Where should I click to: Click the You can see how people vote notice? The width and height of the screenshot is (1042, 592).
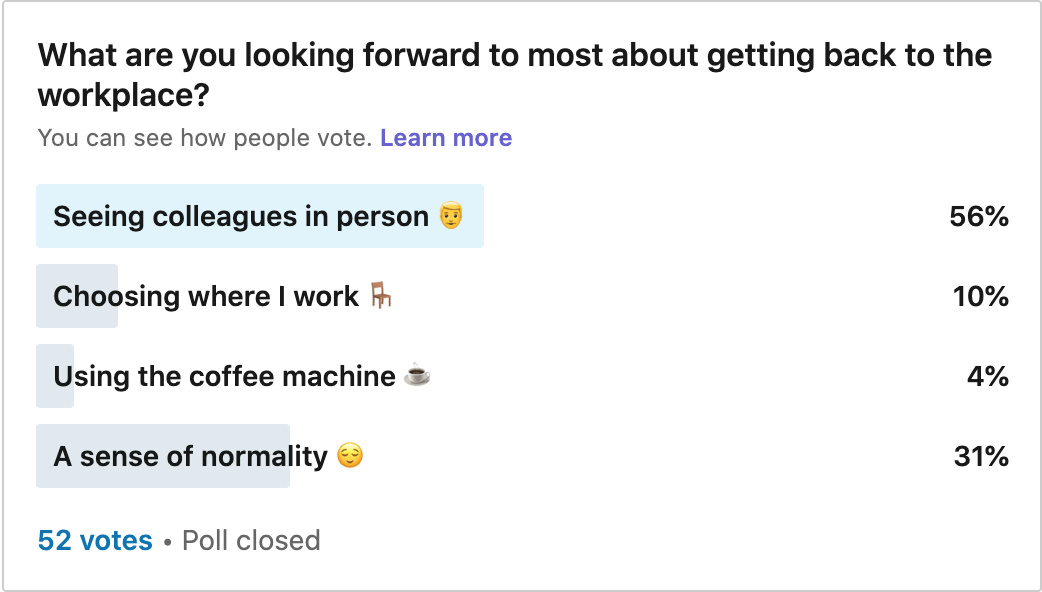205,138
